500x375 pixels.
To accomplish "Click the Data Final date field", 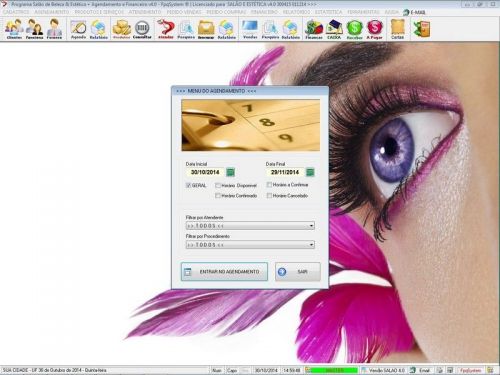I will (x=285, y=172).
